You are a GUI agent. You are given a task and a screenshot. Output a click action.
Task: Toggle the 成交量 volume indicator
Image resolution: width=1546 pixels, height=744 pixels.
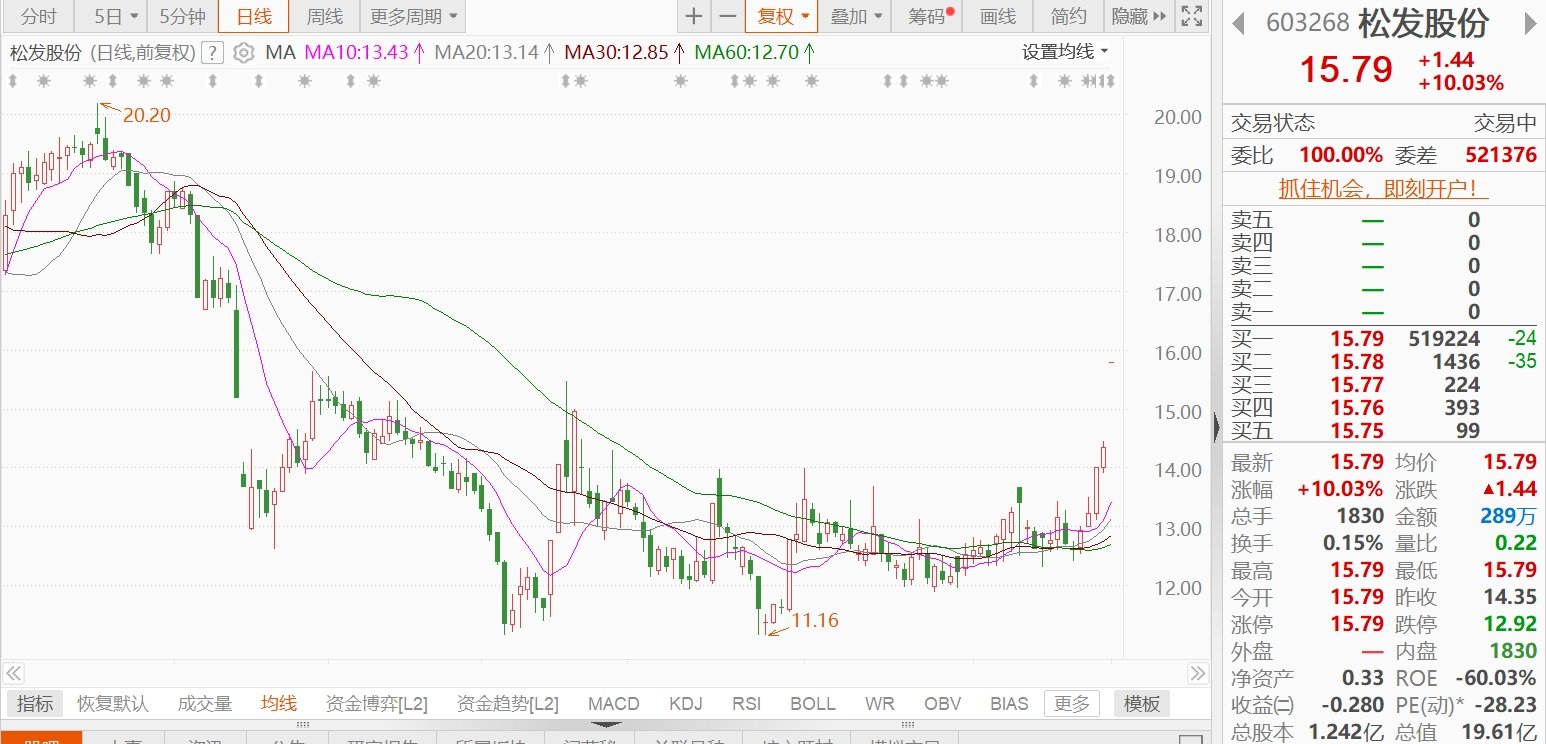click(x=204, y=704)
